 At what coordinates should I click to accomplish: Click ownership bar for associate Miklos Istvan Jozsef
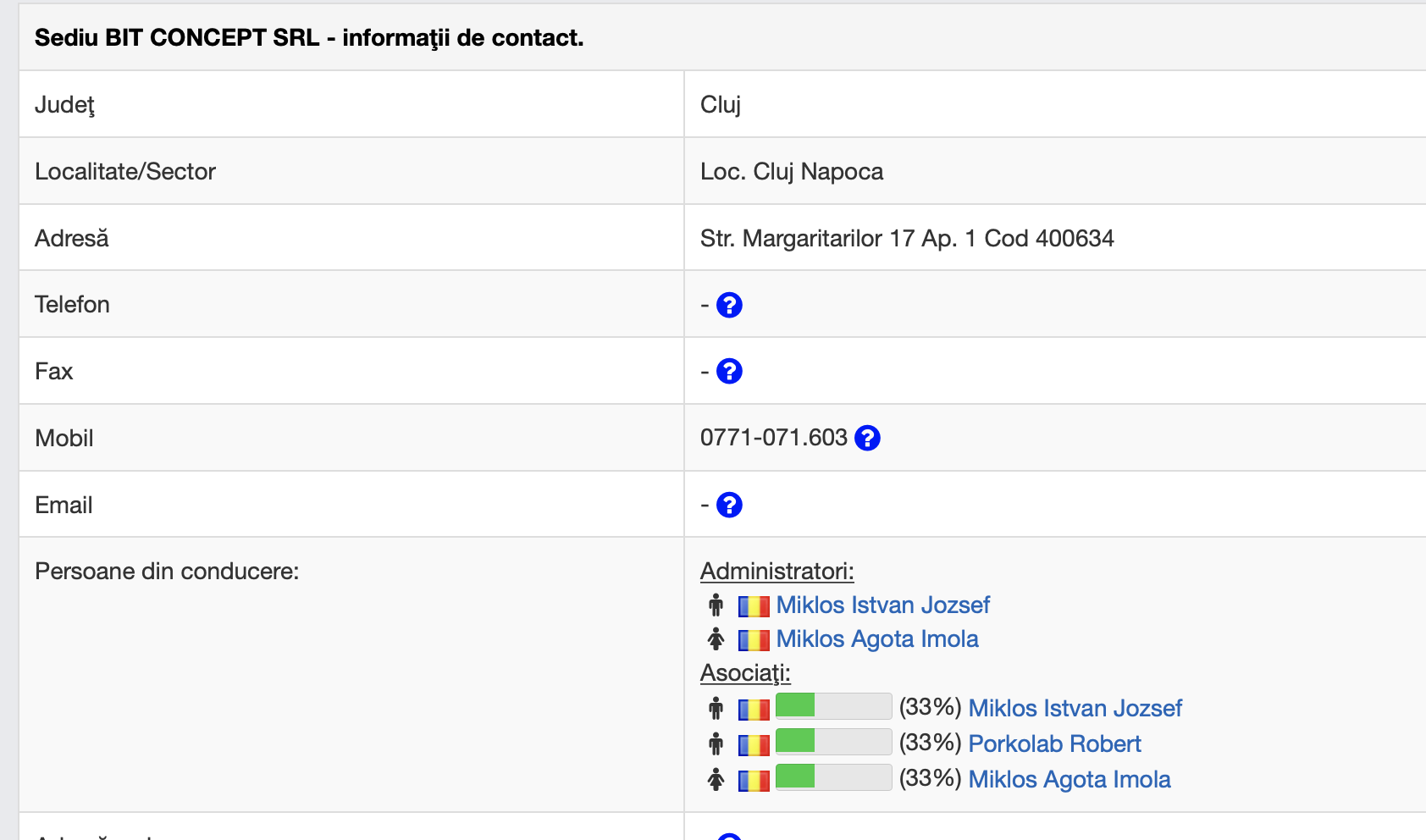[x=833, y=705]
